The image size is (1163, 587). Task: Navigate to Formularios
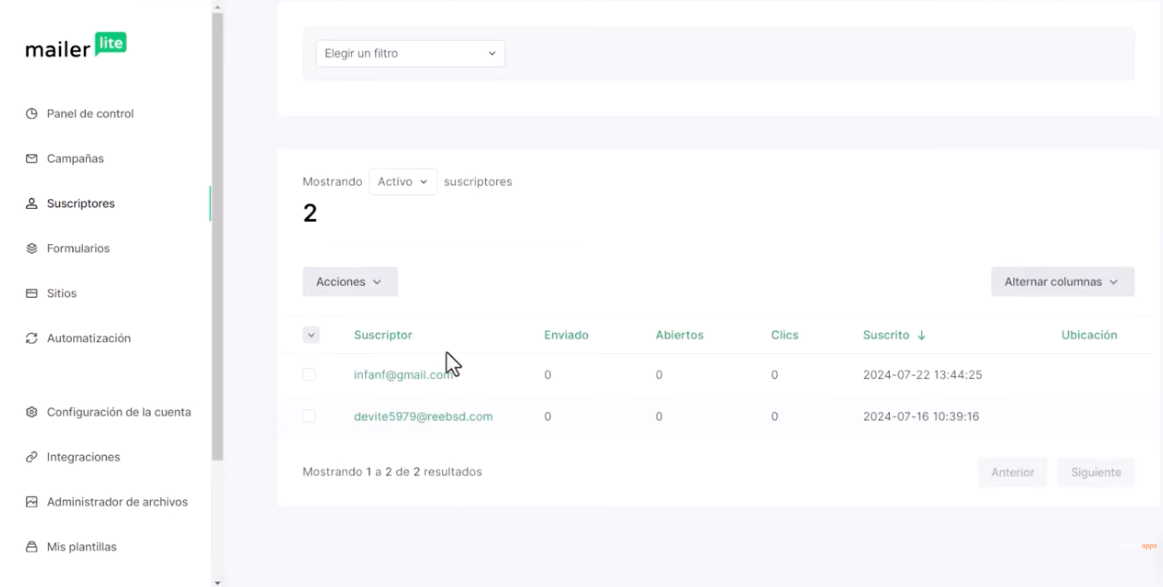78,249
